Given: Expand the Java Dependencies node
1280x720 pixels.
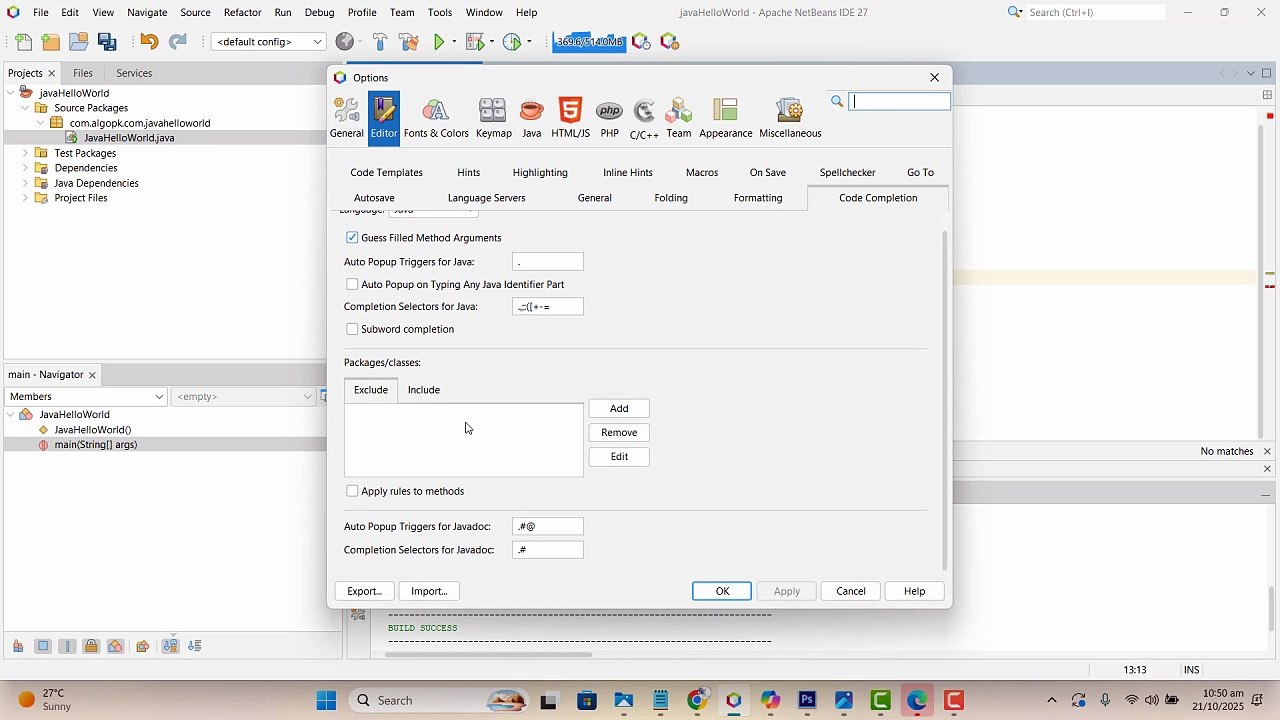Looking at the screenshot, I should point(26,183).
